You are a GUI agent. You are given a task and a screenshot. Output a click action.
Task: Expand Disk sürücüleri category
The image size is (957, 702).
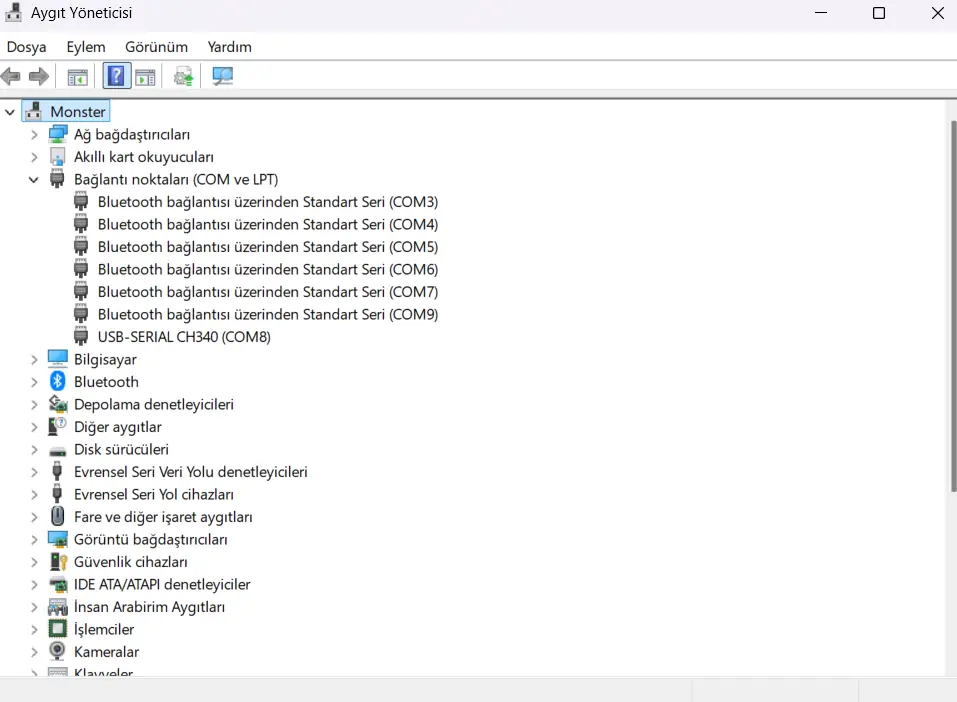click(x=34, y=449)
